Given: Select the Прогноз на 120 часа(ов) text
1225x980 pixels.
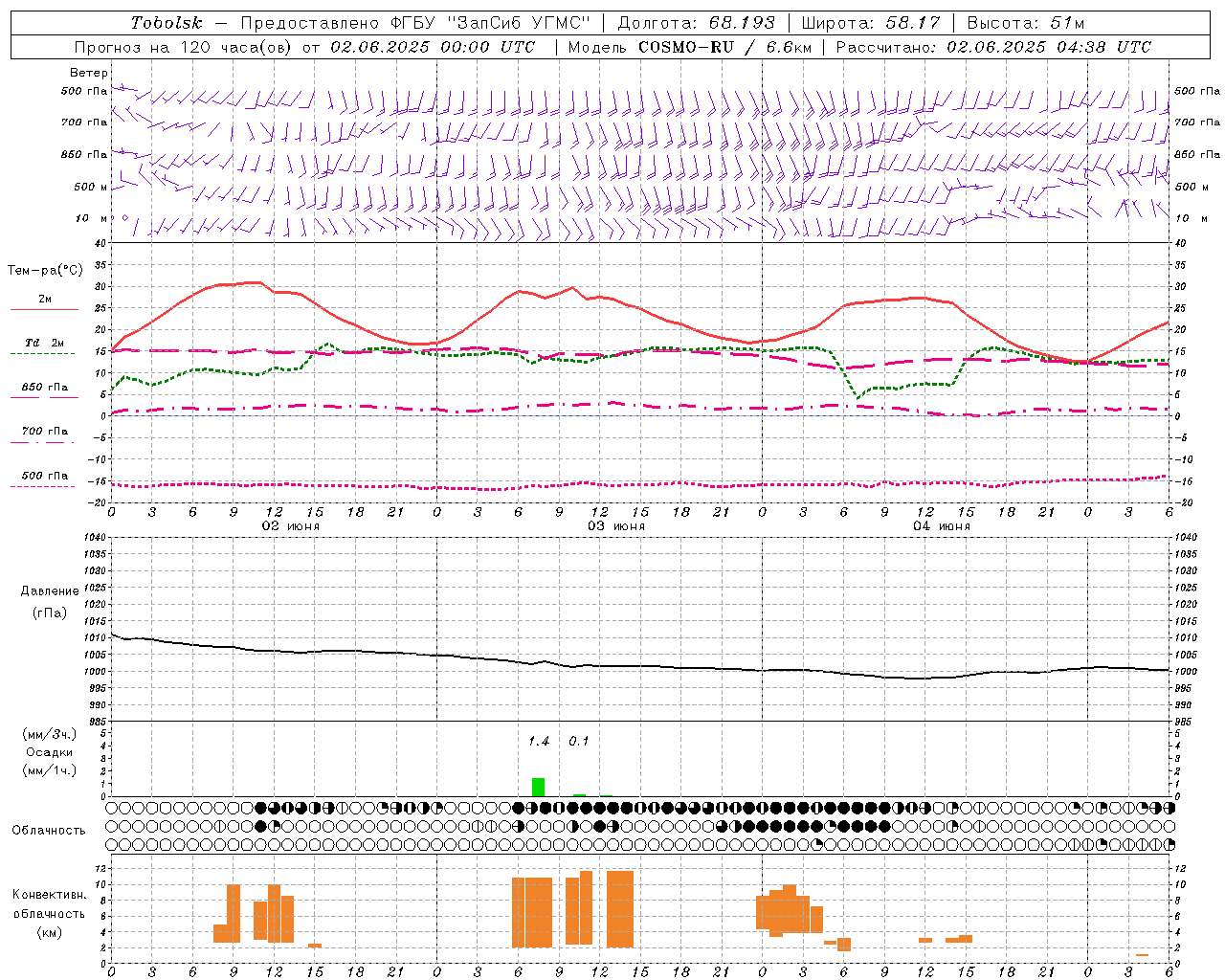Looking at the screenshot, I should point(186,47).
